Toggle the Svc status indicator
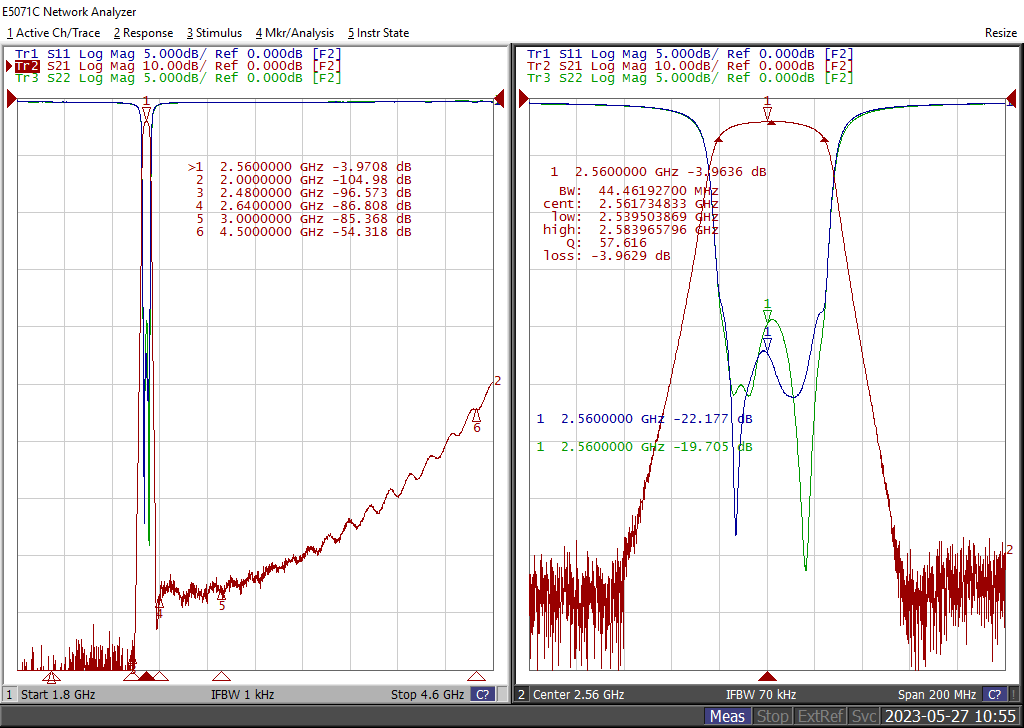The height and width of the screenshot is (728, 1024). click(x=864, y=716)
